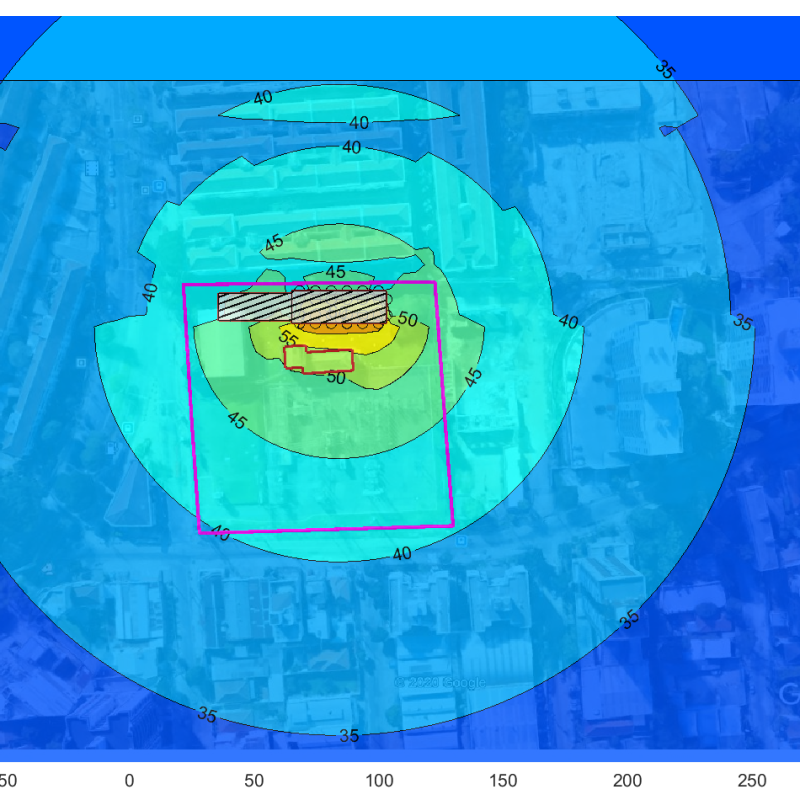This screenshot has height=800, width=800.
Task: Click the 45 label directly above hatched building
Action: click(336, 272)
